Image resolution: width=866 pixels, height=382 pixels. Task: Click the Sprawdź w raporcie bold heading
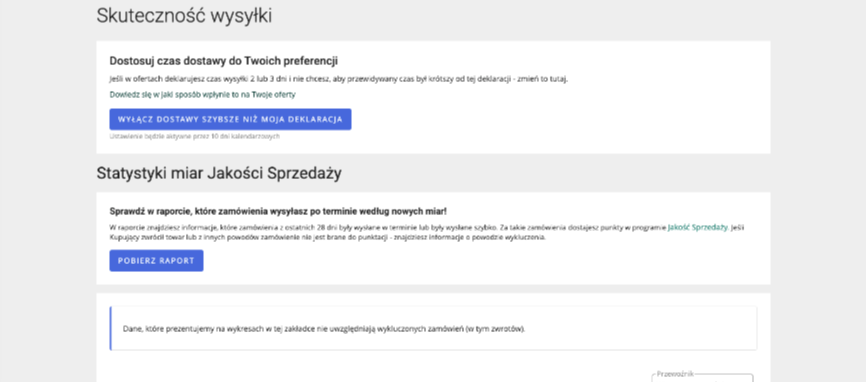(x=278, y=211)
